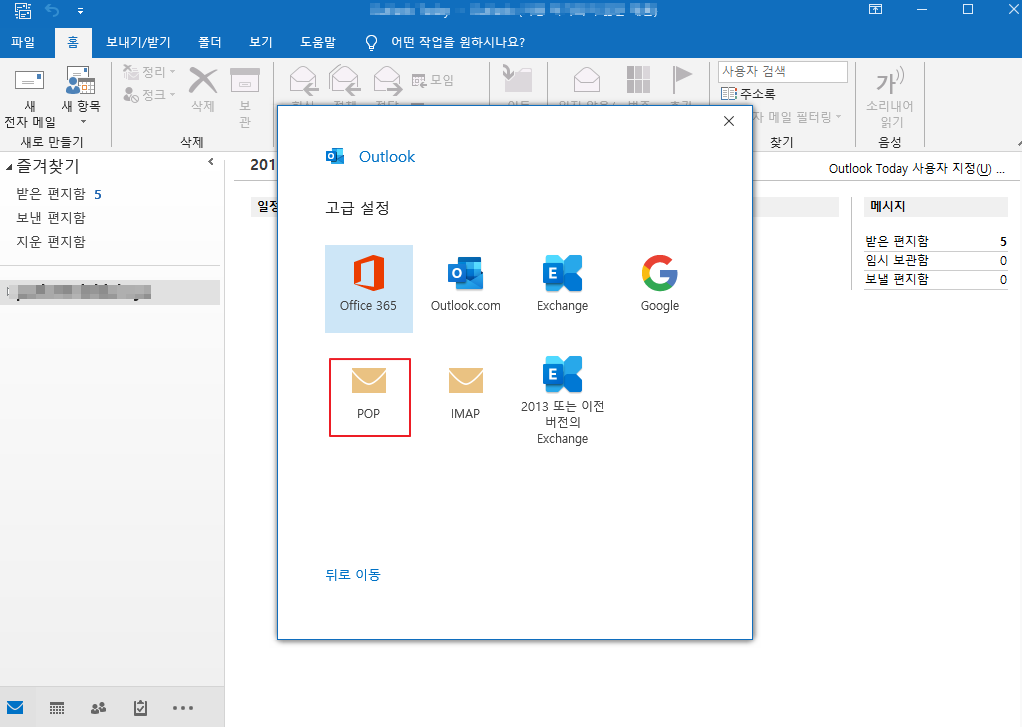Click the 'Tell me' search box
The height and width of the screenshot is (727, 1022).
445,42
